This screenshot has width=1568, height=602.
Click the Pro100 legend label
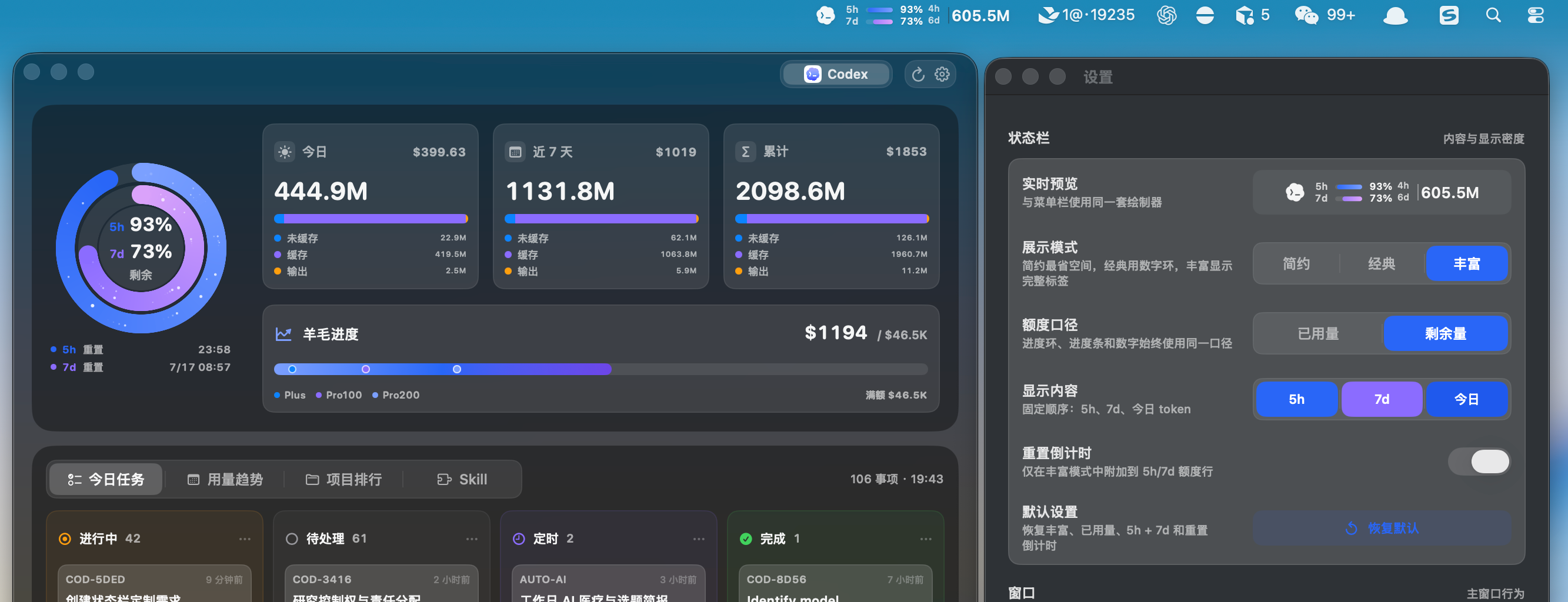pos(344,395)
